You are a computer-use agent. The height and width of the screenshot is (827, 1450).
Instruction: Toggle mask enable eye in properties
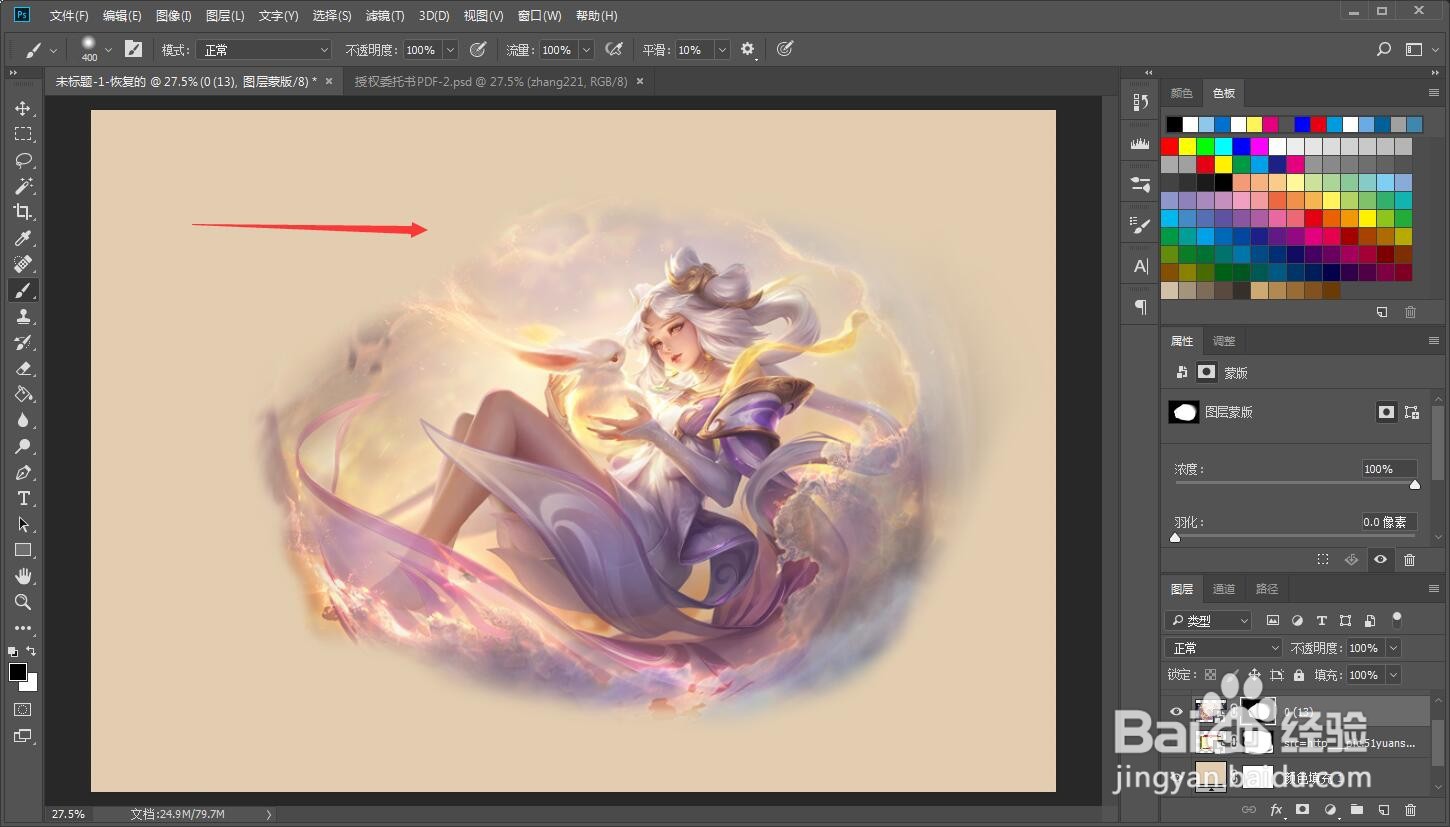(1380, 560)
